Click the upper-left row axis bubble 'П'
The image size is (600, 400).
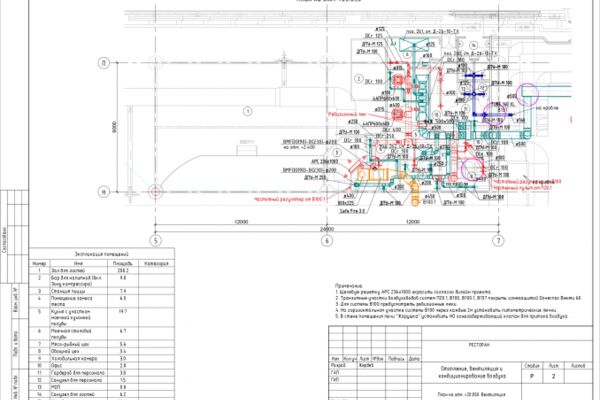(x=104, y=63)
